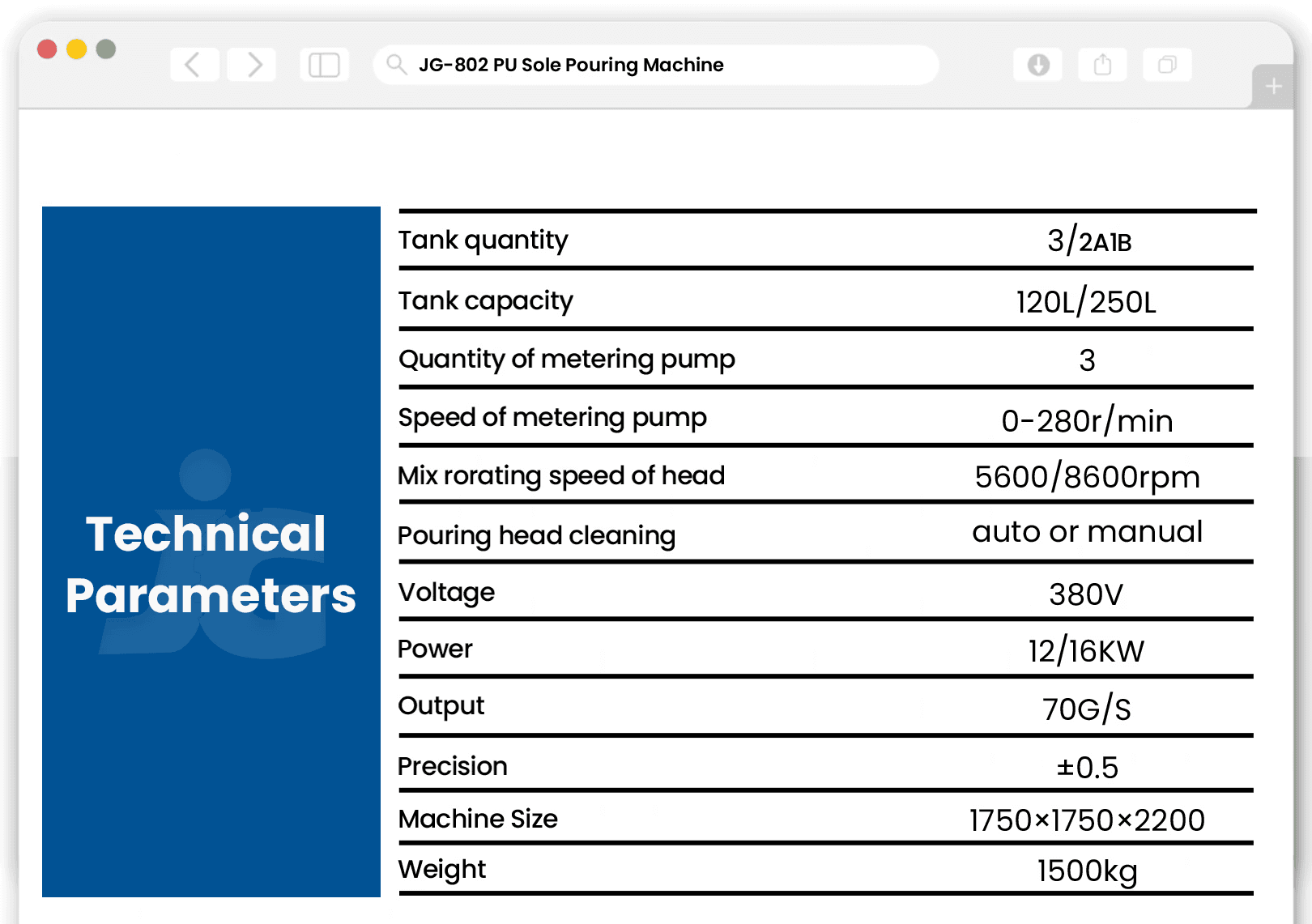Click the 380V voltage value
This screenshot has height=924, width=1312.
pyautogui.click(x=1085, y=593)
